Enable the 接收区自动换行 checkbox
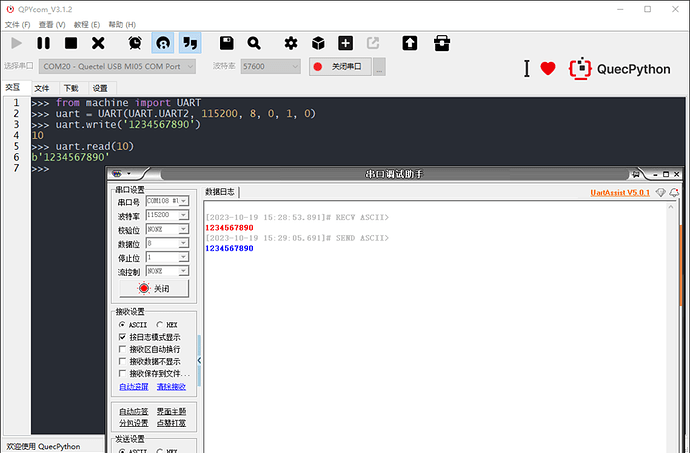The height and width of the screenshot is (453, 690). pyautogui.click(x=122, y=350)
